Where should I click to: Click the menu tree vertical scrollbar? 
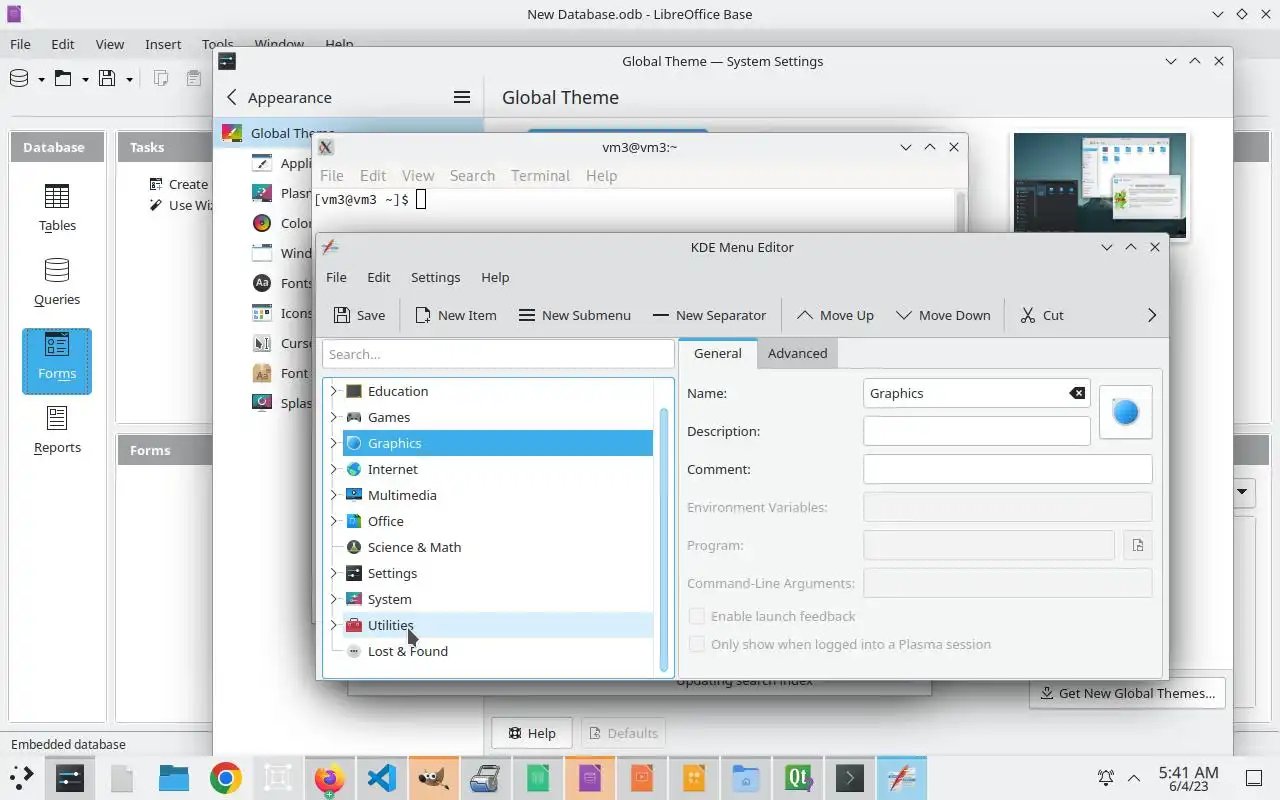click(x=664, y=540)
